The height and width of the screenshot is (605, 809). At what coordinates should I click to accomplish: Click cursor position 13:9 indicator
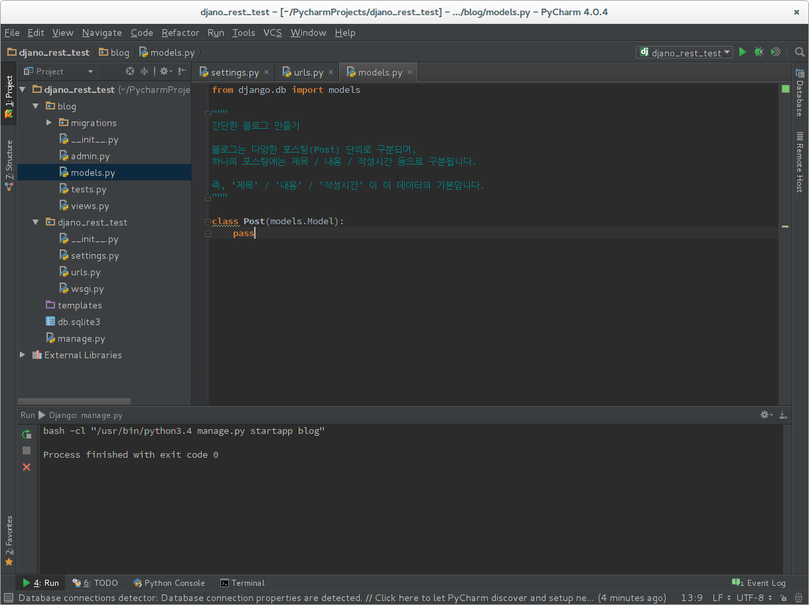(691, 598)
